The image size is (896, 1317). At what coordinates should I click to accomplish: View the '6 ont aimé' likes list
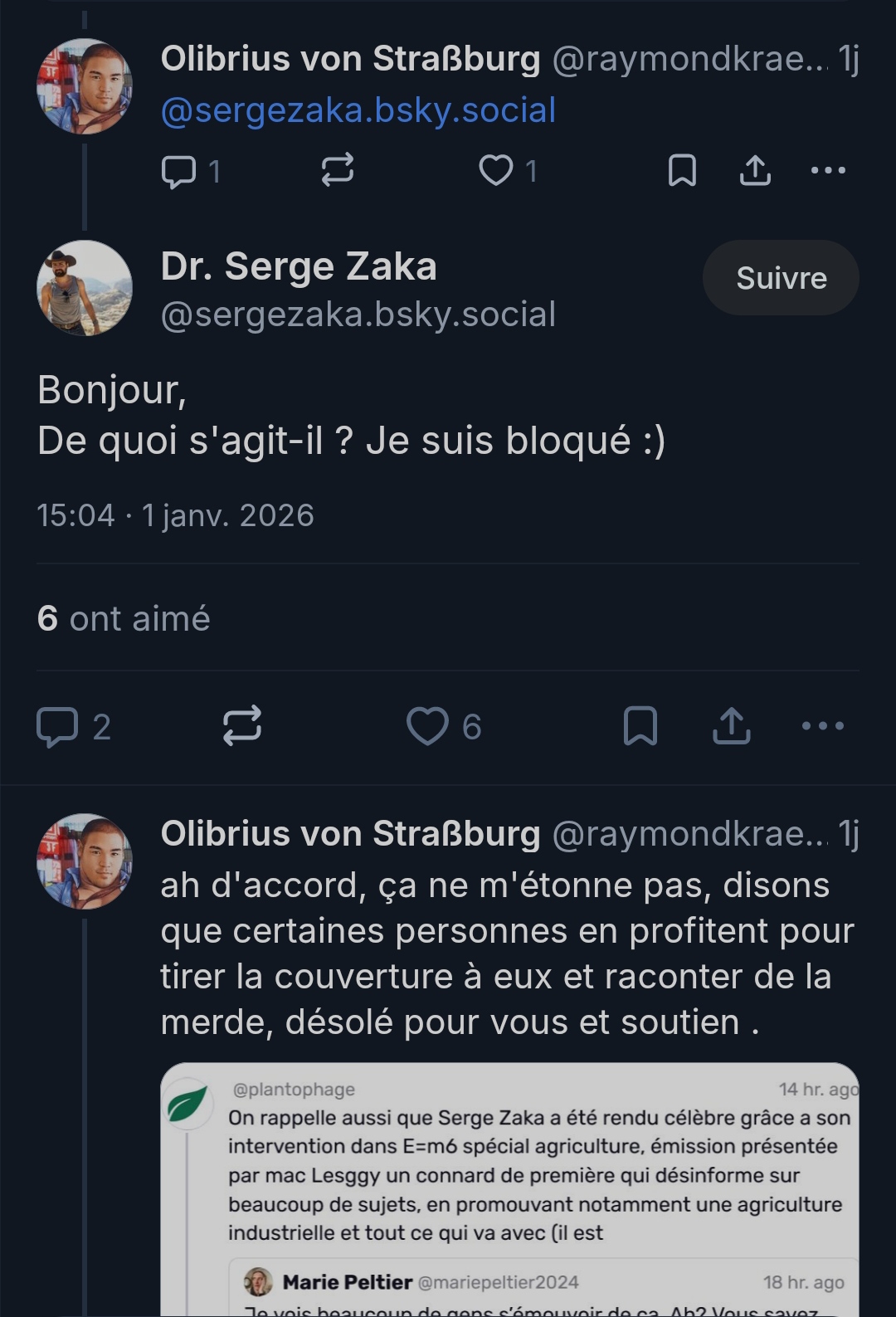124,619
